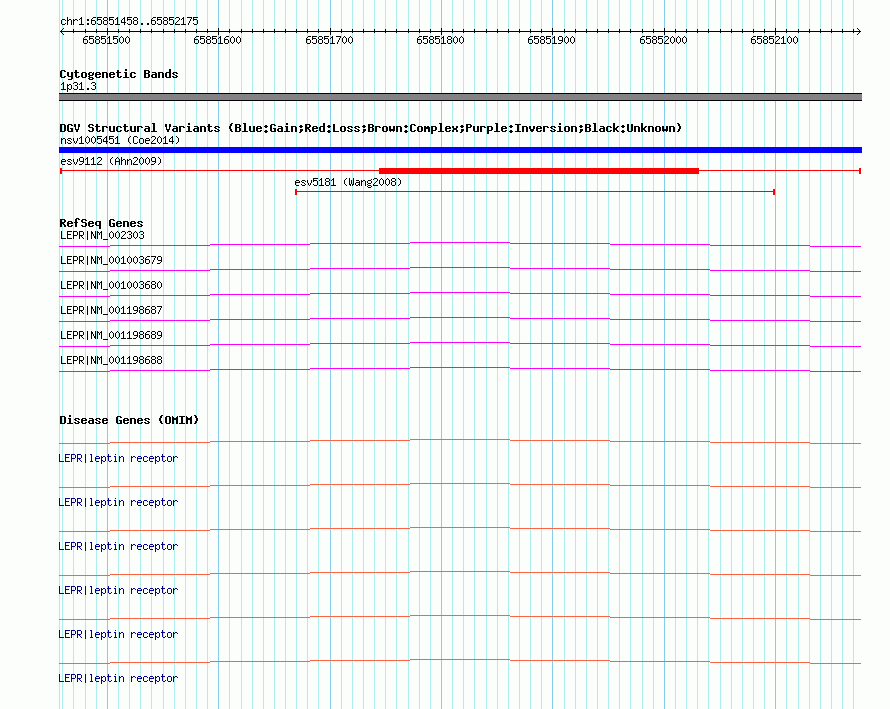Open the esv9112 (Ahn2009) variant label
The image size is (890, 709).
(111, 161)
